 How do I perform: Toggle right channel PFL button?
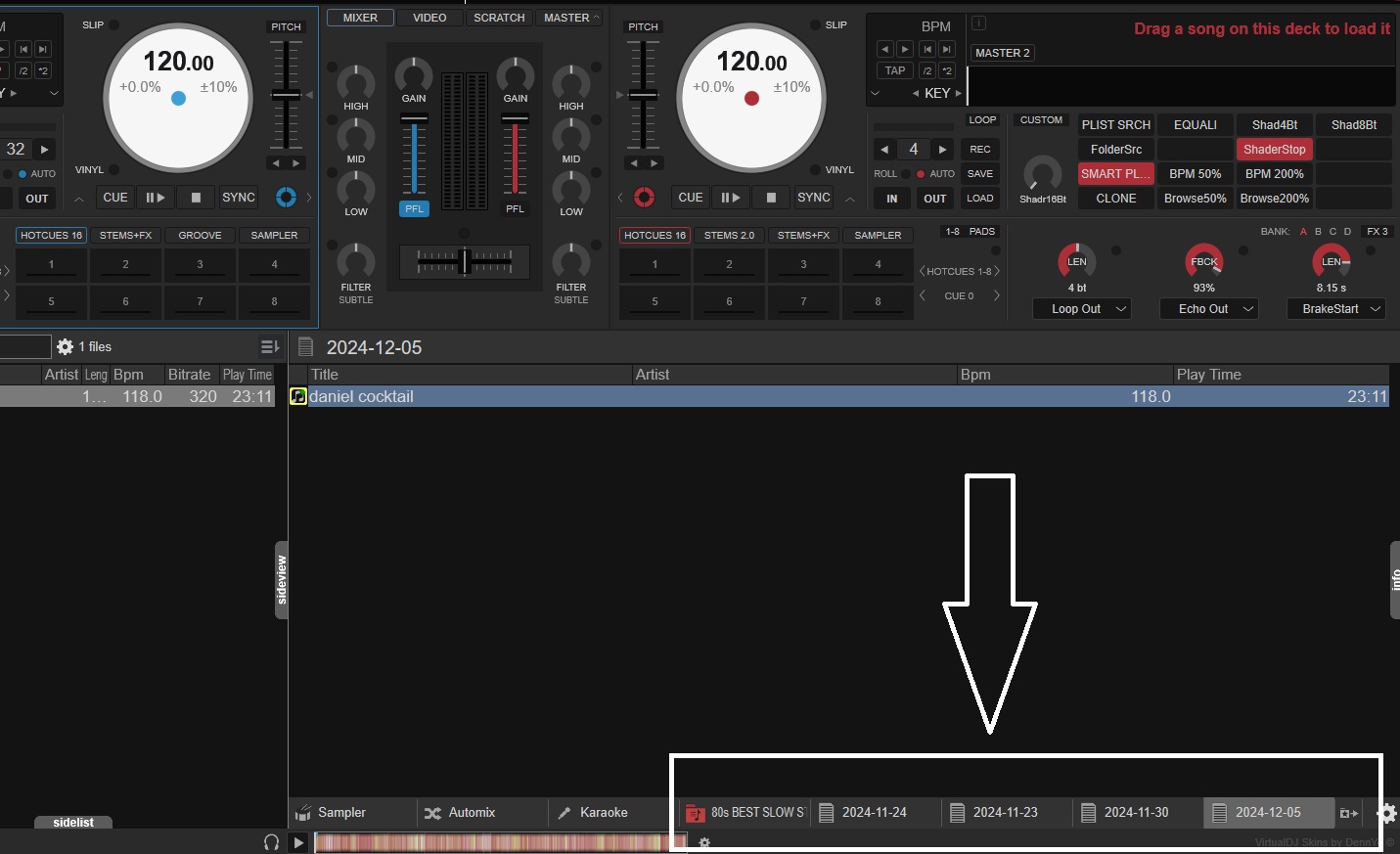click(515, 208)
